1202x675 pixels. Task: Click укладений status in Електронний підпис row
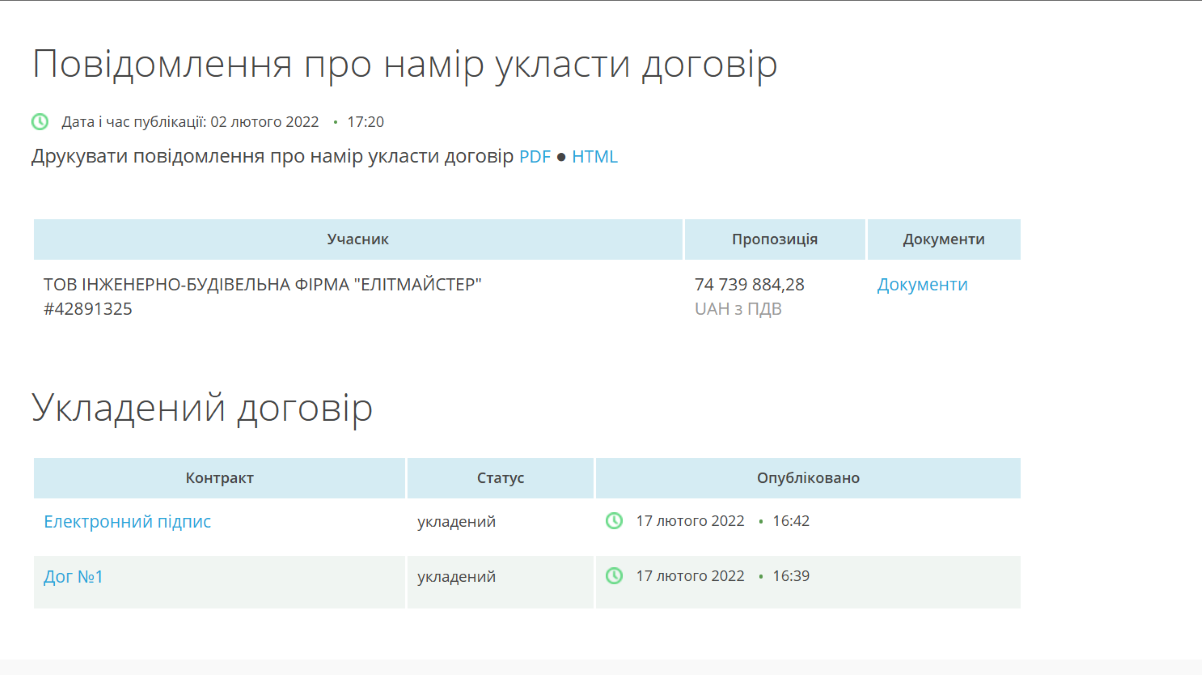(457, 522)
